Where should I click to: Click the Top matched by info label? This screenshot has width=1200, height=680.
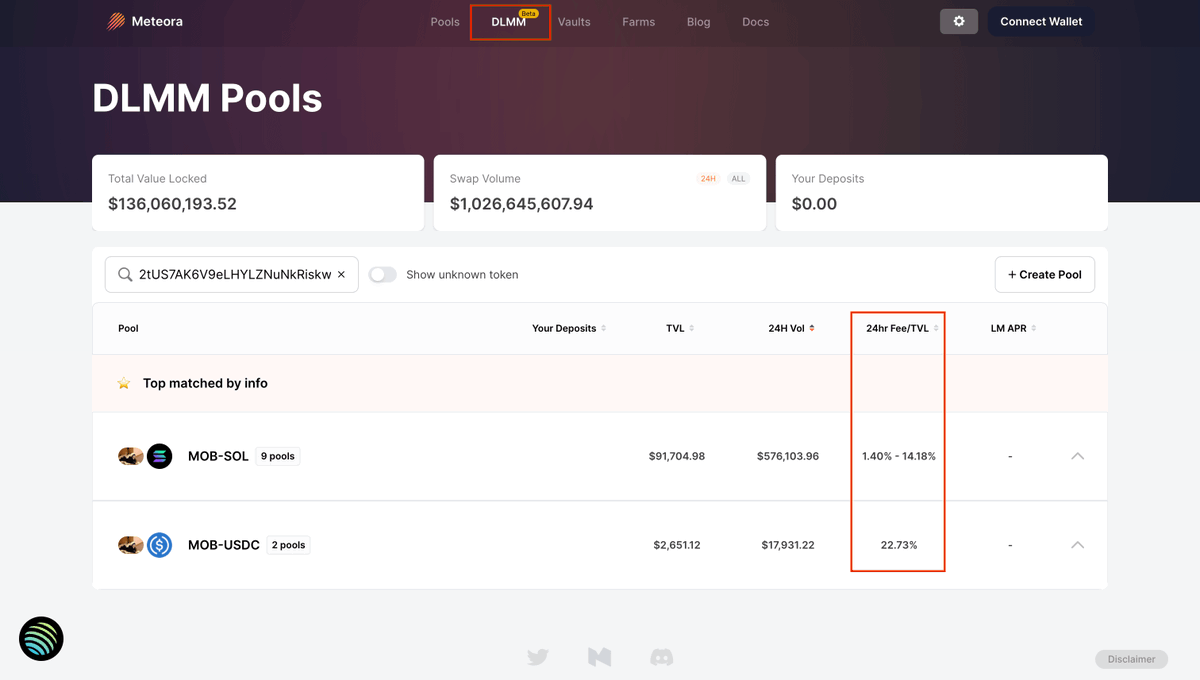(205, 383)
